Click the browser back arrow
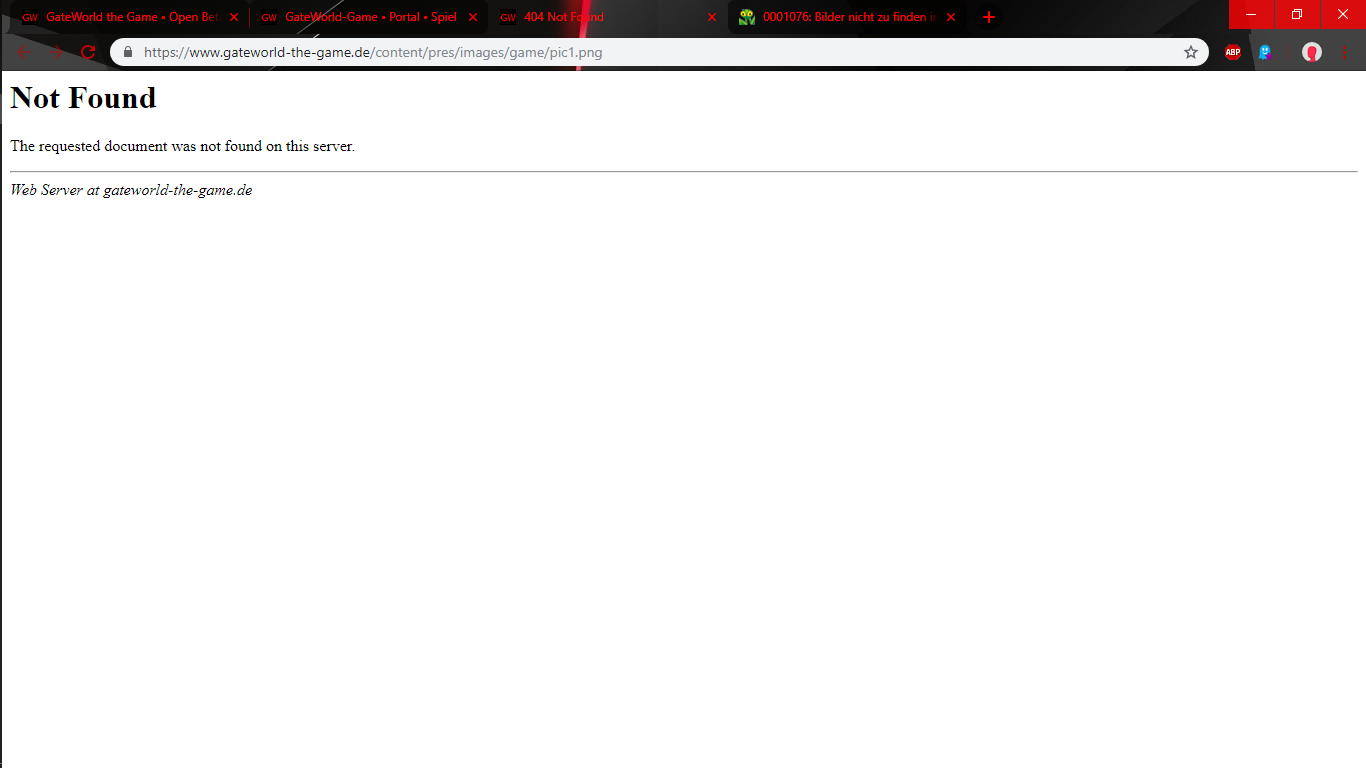The image size is (1366, 768). click(24, 52)
